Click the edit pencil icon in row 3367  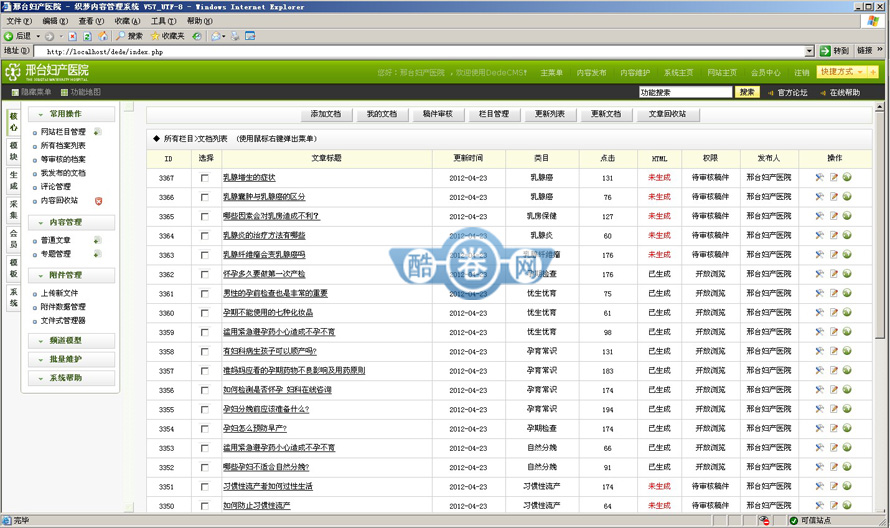pyautogui.click(x=834, y=177)
